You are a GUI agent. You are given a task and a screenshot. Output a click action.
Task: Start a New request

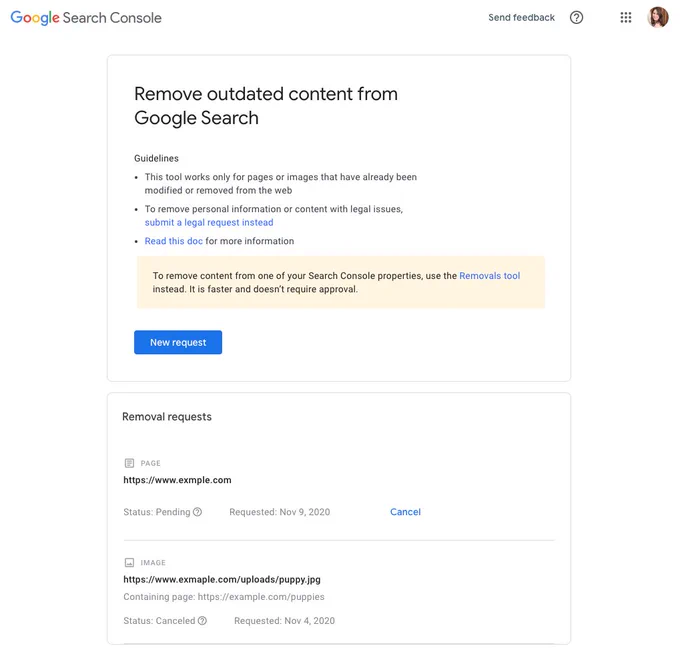coord(178,342)
